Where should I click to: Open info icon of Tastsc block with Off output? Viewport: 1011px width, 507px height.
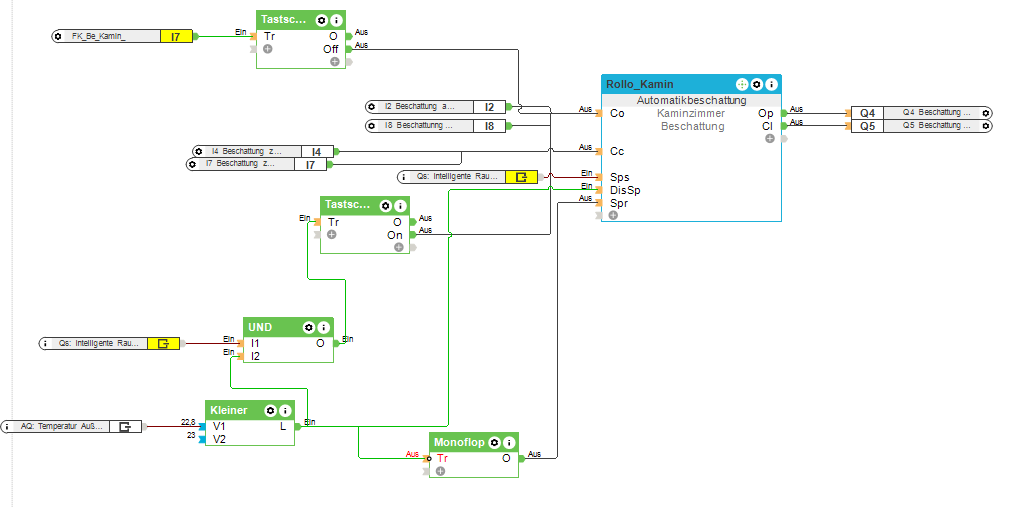pos(335,21)
